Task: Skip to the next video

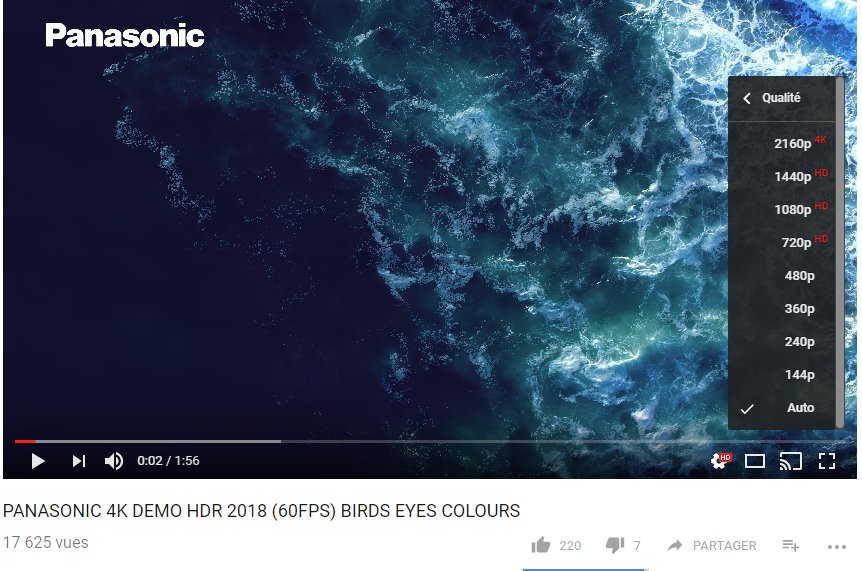Action: 79,461
